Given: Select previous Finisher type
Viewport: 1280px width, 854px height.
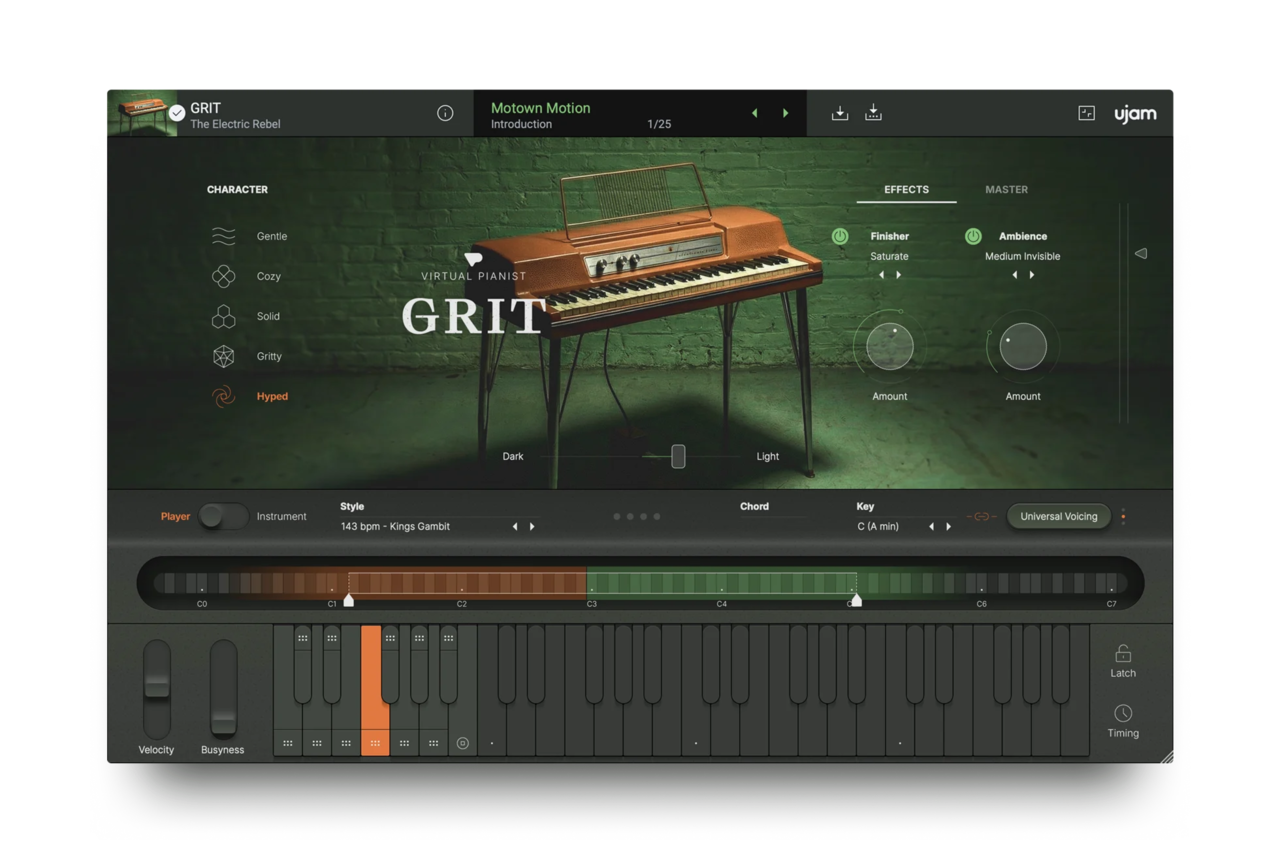Looking at the screenshot, I should point(881,275).
